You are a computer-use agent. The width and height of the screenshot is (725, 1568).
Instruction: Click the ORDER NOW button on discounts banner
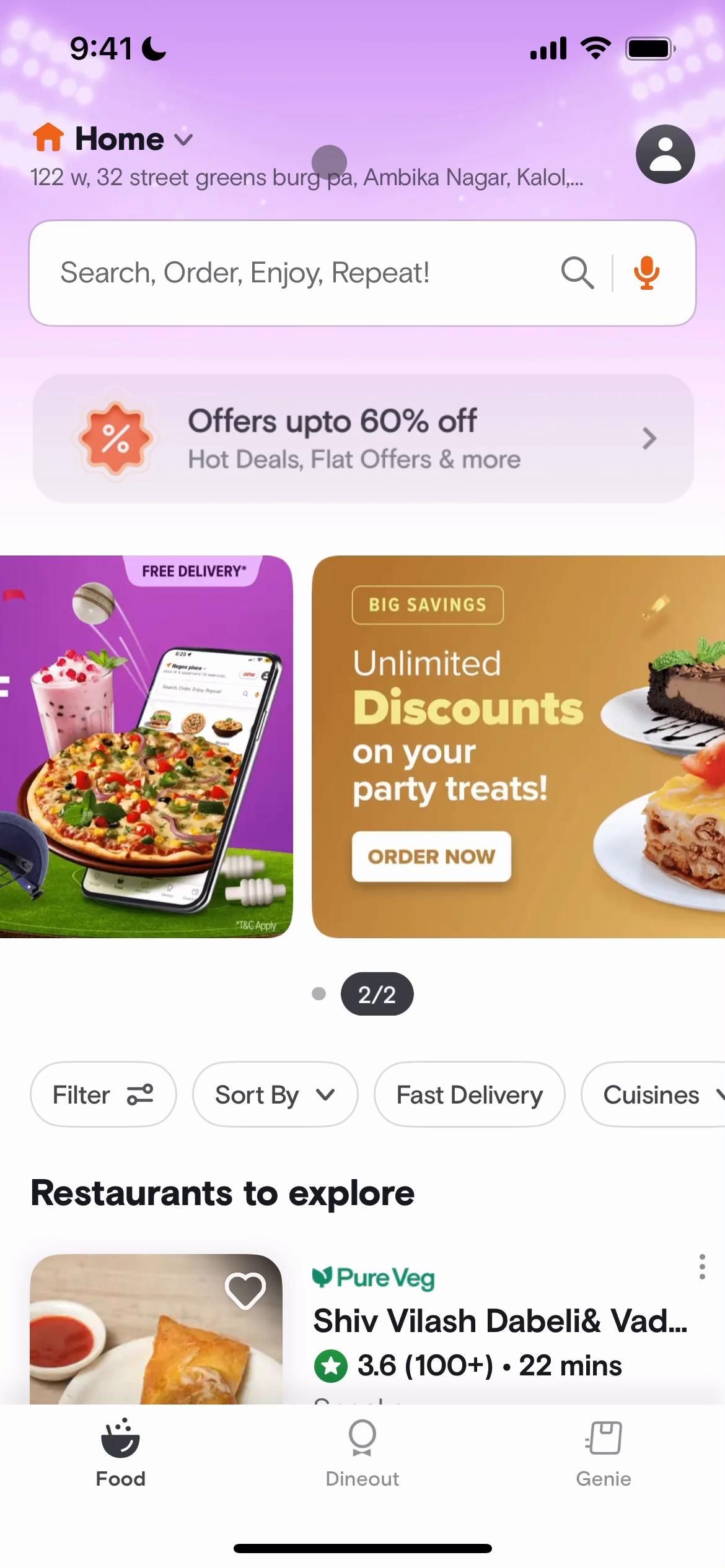tap(431, 856)
